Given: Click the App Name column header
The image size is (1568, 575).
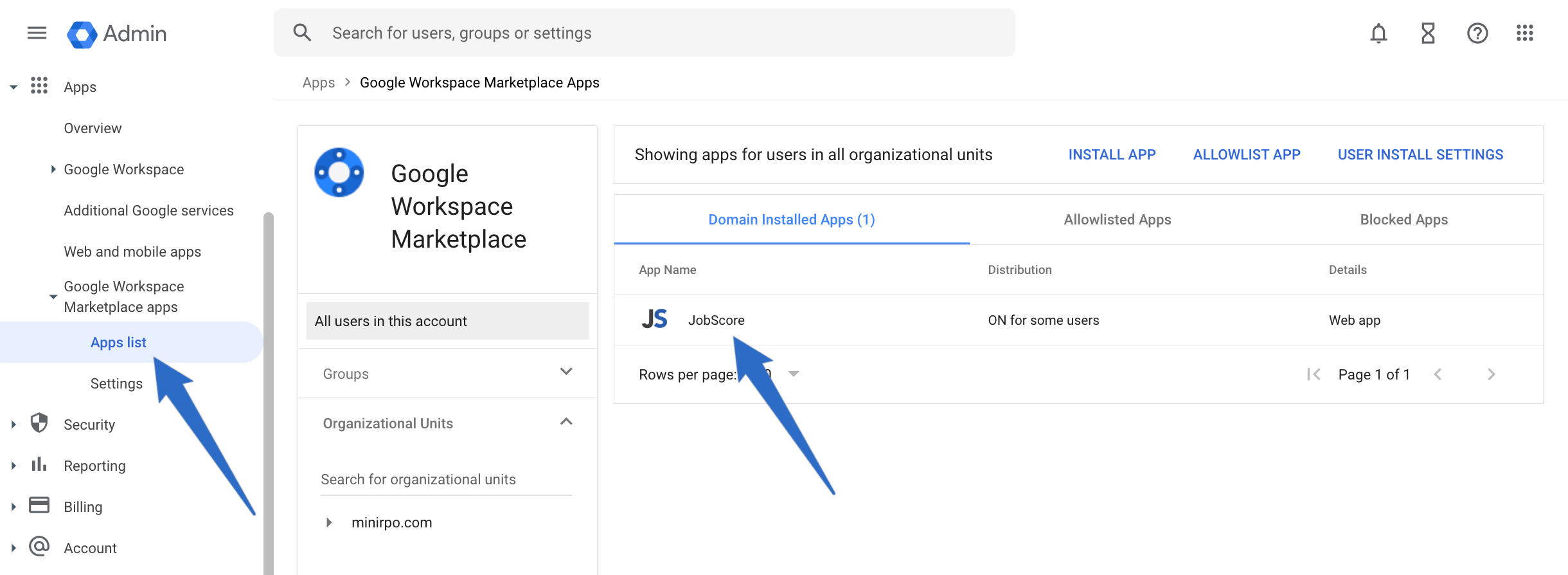Looking at the screenshot, I should (x=667, y=269).
